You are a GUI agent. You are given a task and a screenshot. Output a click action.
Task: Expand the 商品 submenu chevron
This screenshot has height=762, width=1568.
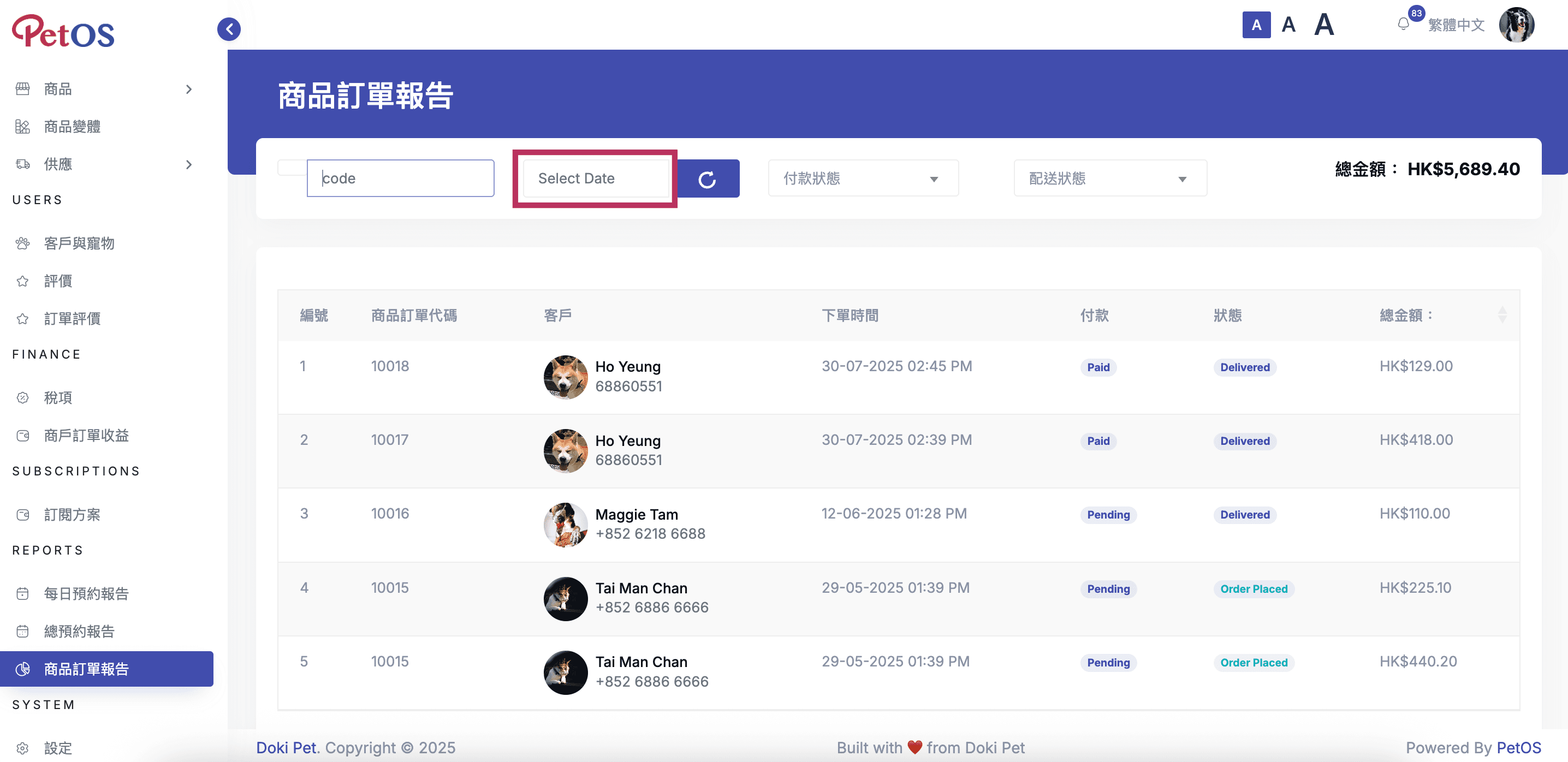pos(189,90)
